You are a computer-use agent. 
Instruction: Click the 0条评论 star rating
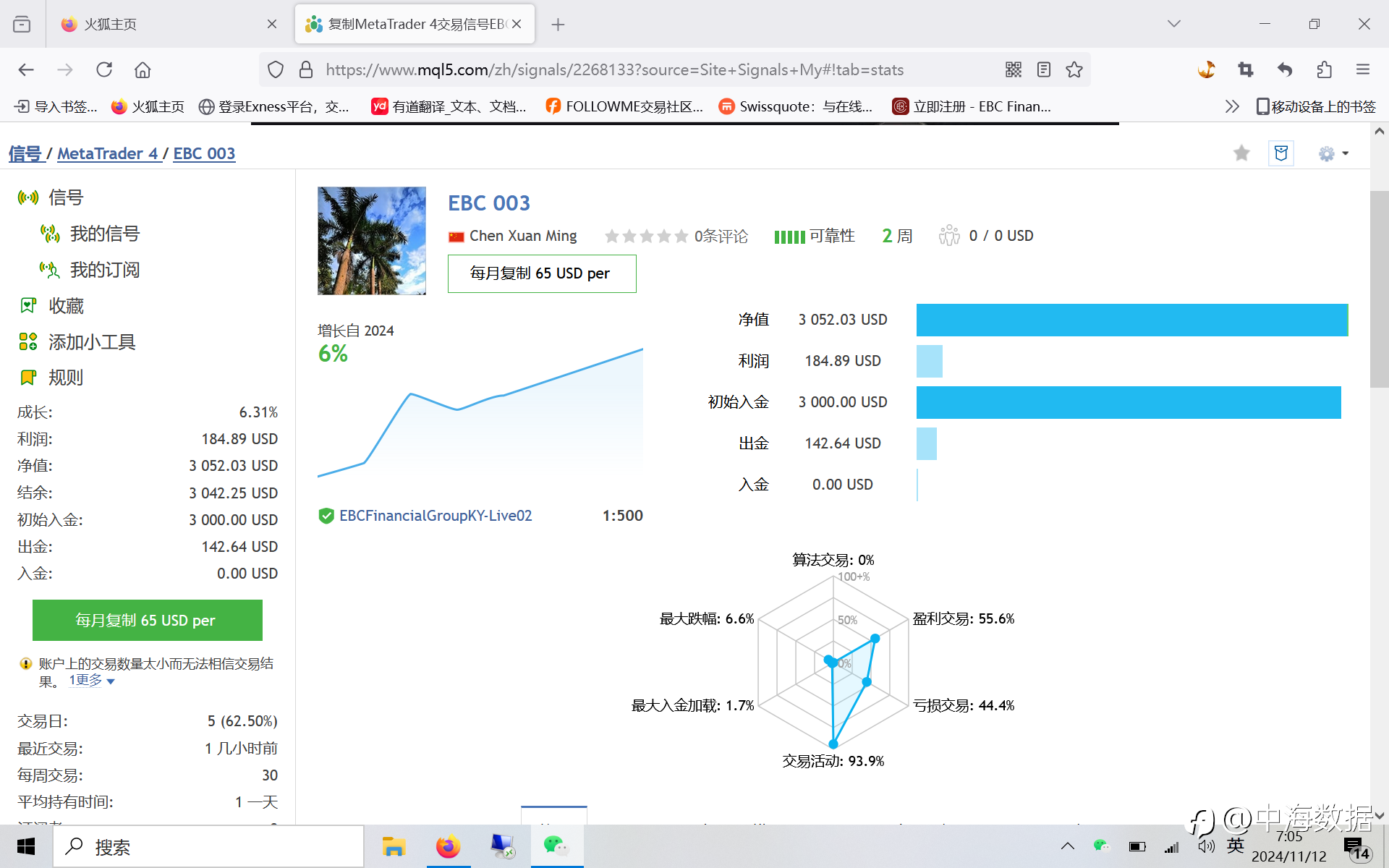click(676, 236)
